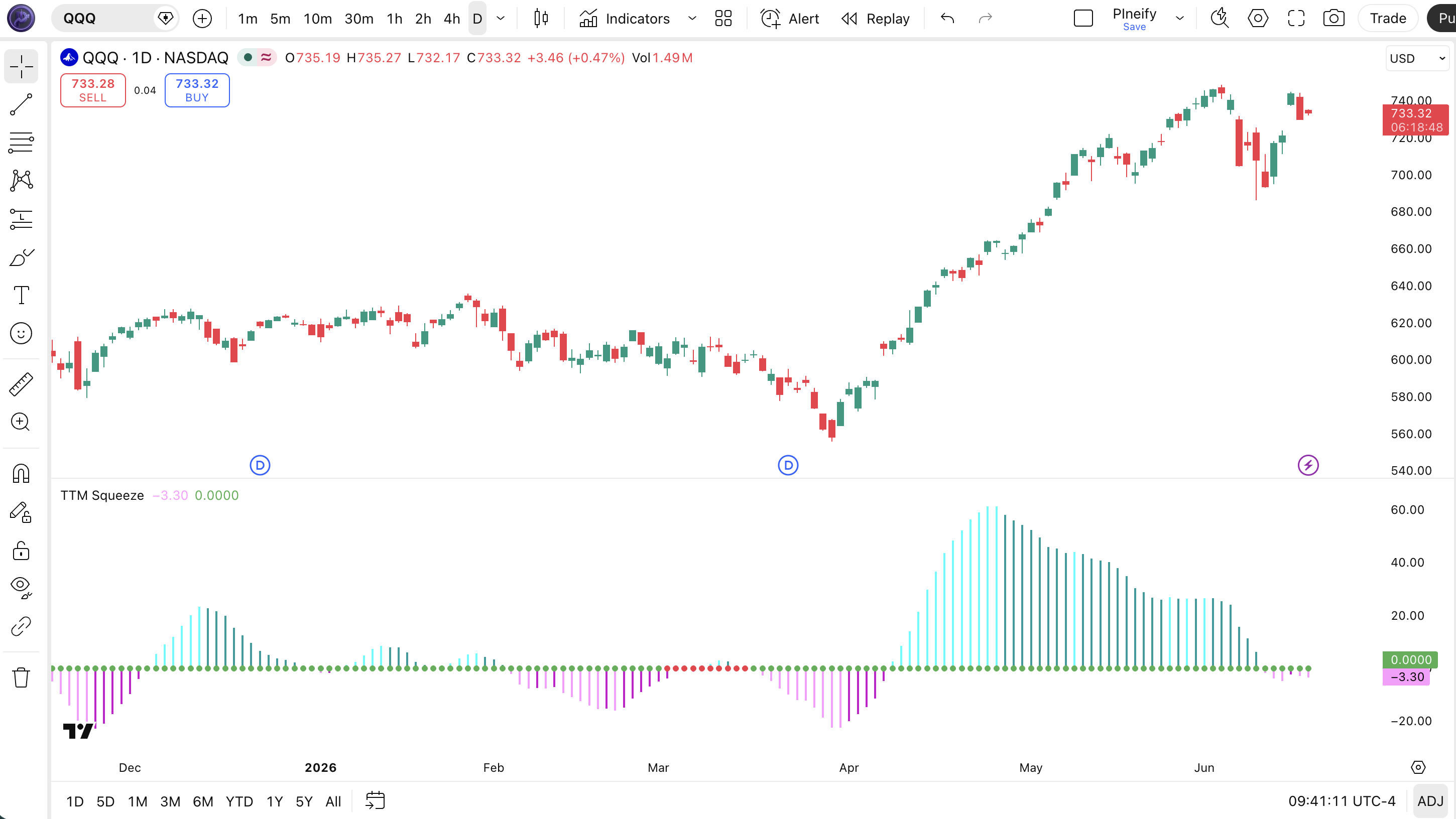Open the candlestick chart style menu
Viewport: 1456px width, 819px height.
pyautogui.click(x=541, y=19)
